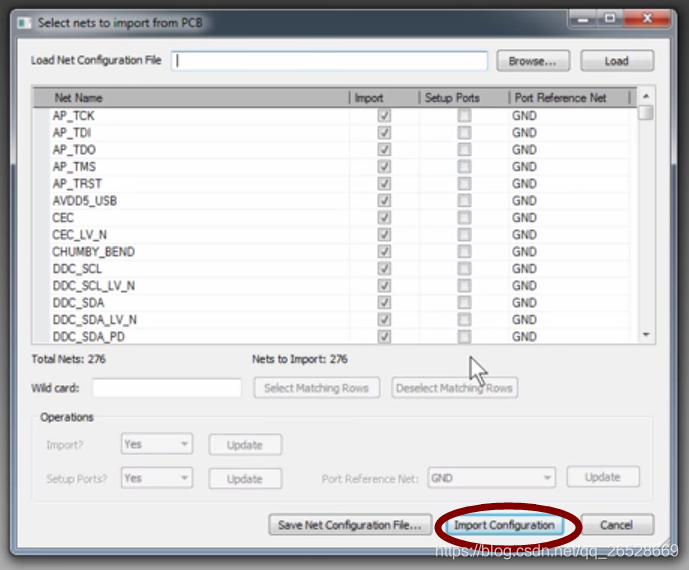Check Setup Ports for DDC_SCL
The width and height of the screenshot is (689, 570).
point(464,269)
